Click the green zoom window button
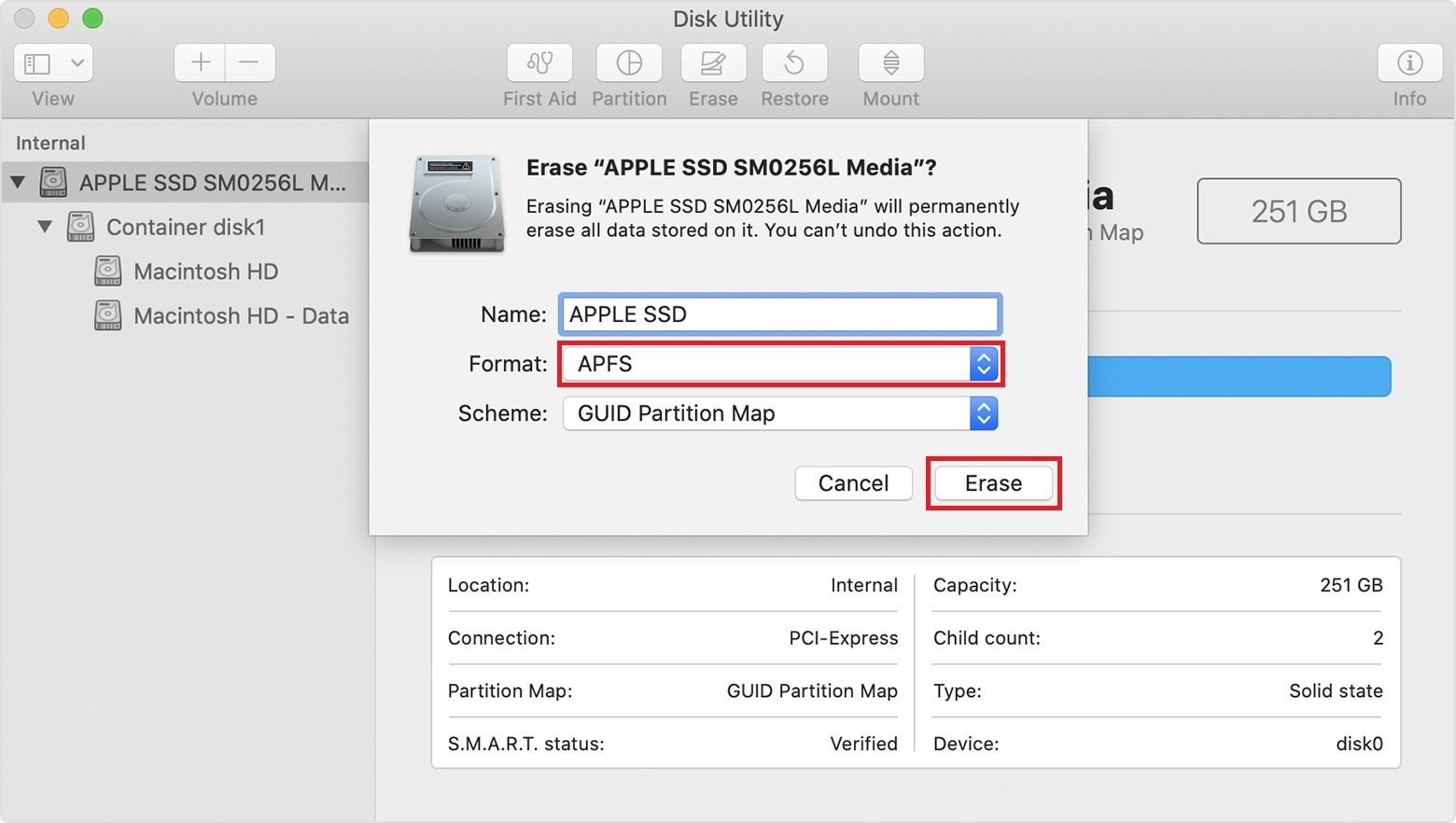Image resolution: width=1456 pixels, height=823 pixels. pos(92,18)
